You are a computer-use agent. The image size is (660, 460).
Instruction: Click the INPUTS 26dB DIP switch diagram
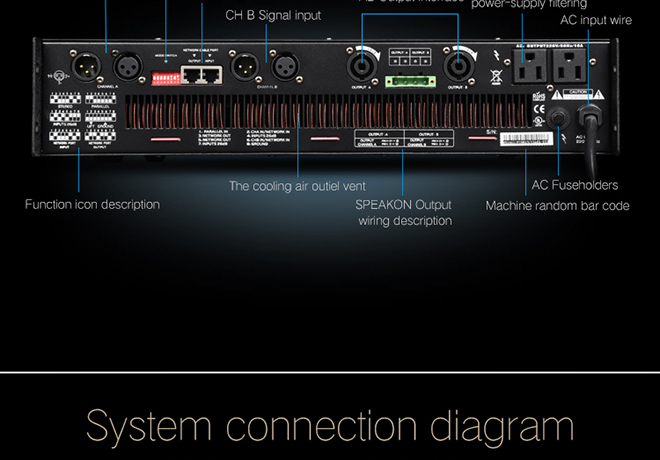coord(65,118)
